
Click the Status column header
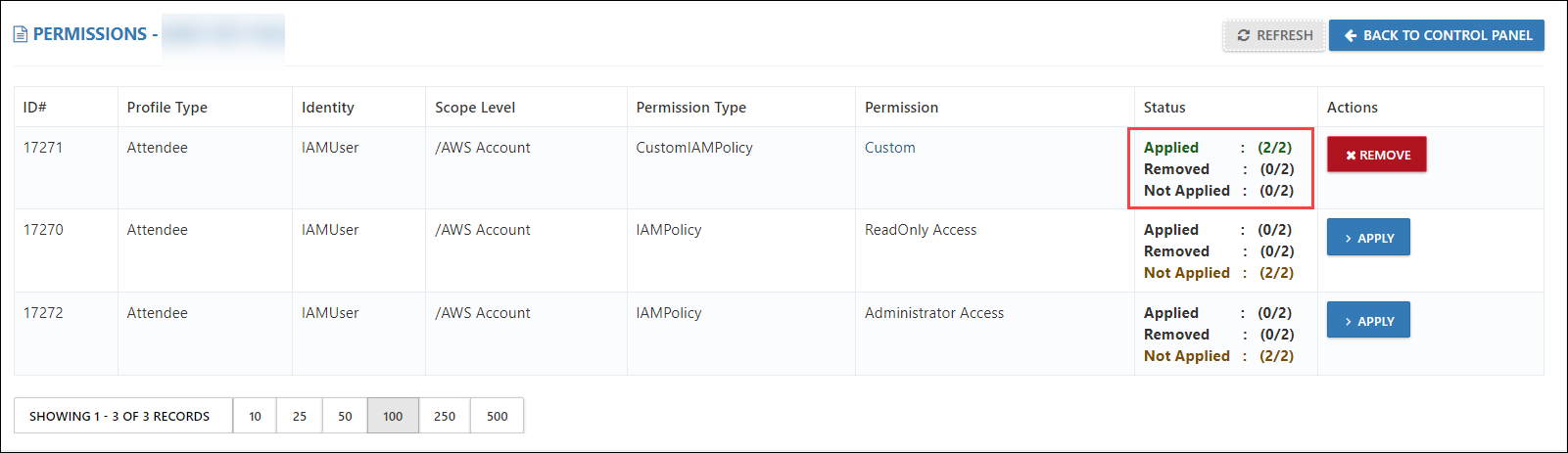point(1164,108)
